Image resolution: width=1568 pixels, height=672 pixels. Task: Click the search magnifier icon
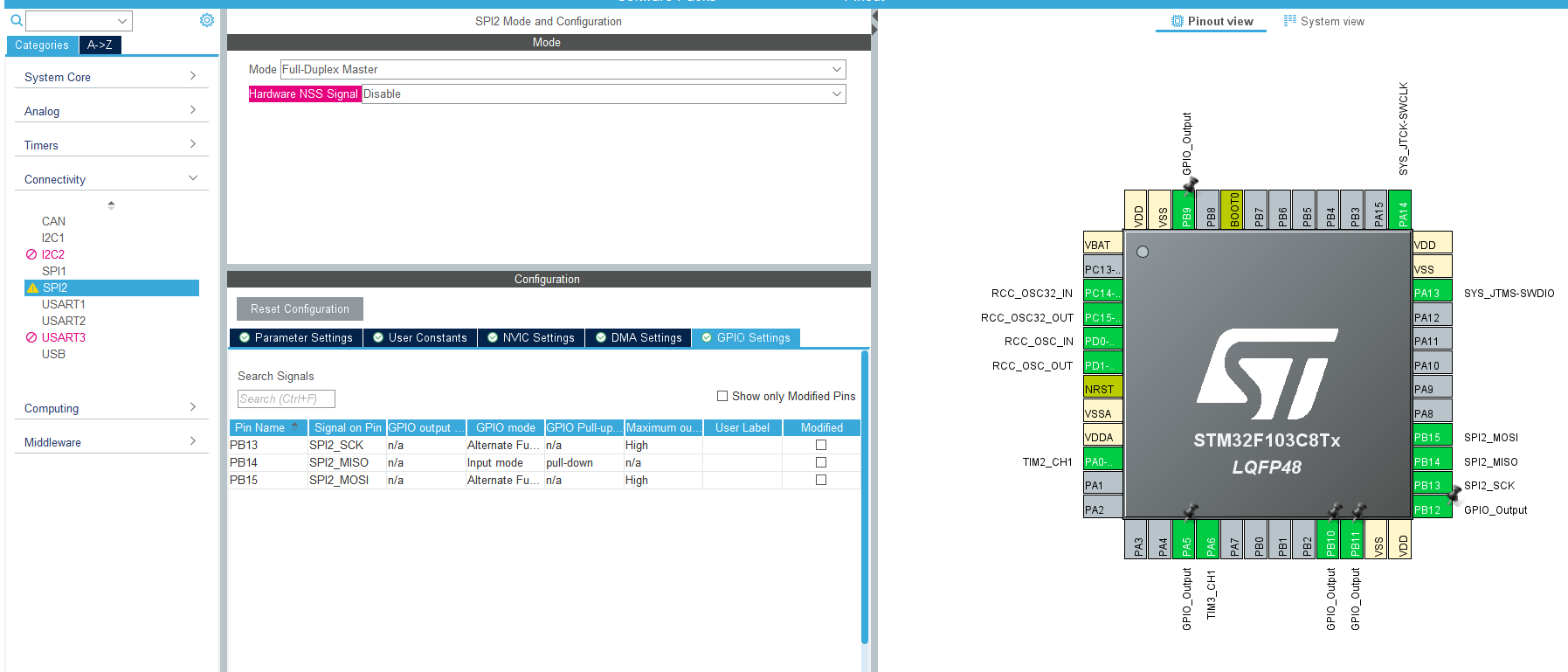point(17,20)
